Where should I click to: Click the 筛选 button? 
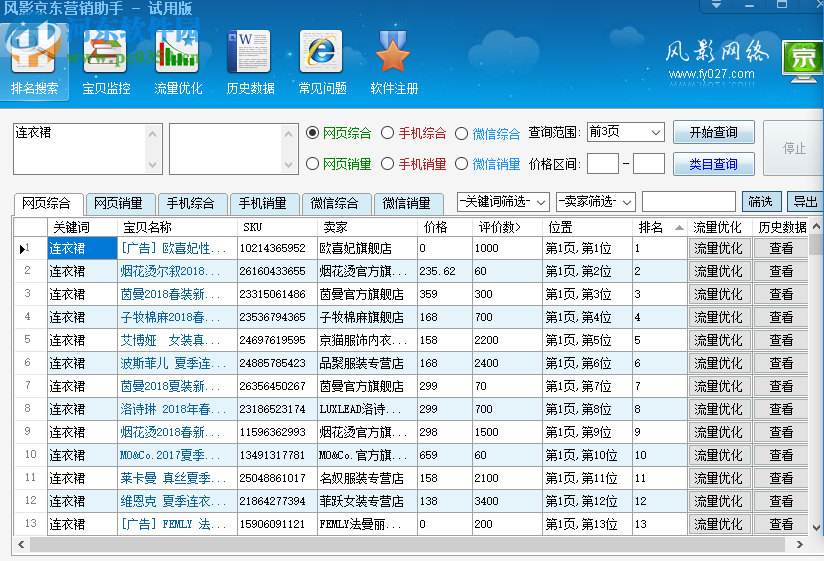tap(761, 202)
